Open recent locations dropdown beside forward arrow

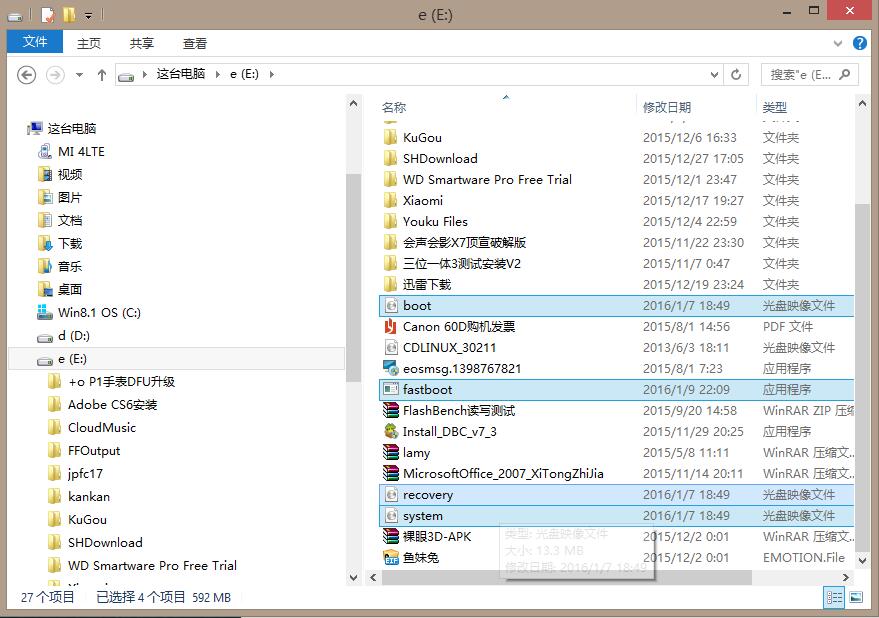click(x=78, y=75)
